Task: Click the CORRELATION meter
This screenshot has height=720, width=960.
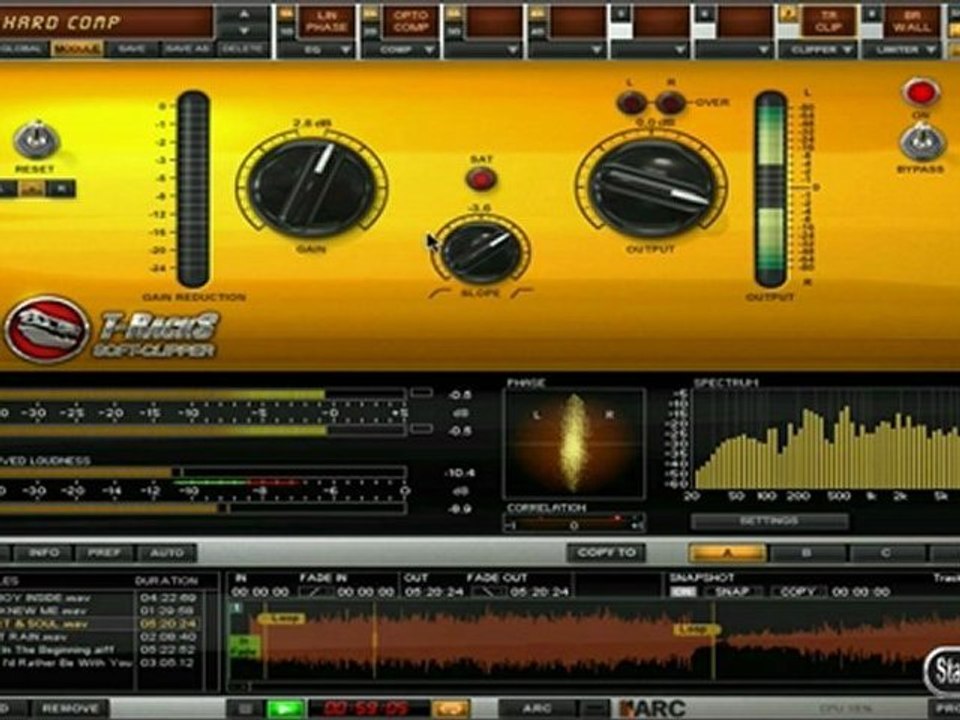Action: point(574,524)
